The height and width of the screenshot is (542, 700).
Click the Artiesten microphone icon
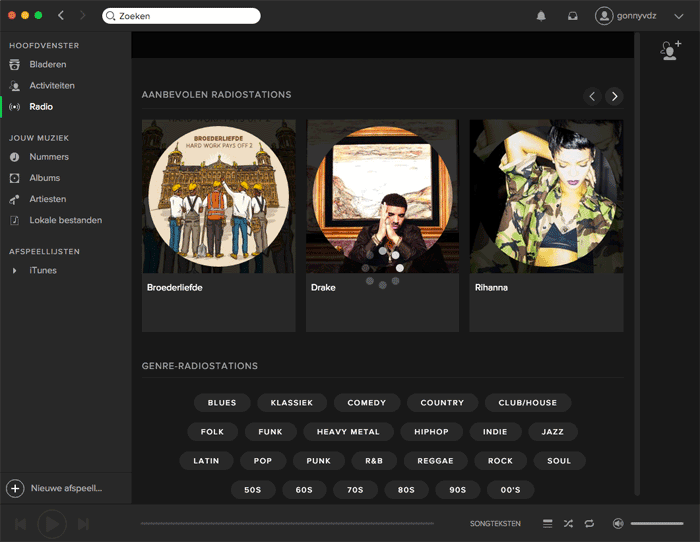pyautogui.click(x=14, y=199)
